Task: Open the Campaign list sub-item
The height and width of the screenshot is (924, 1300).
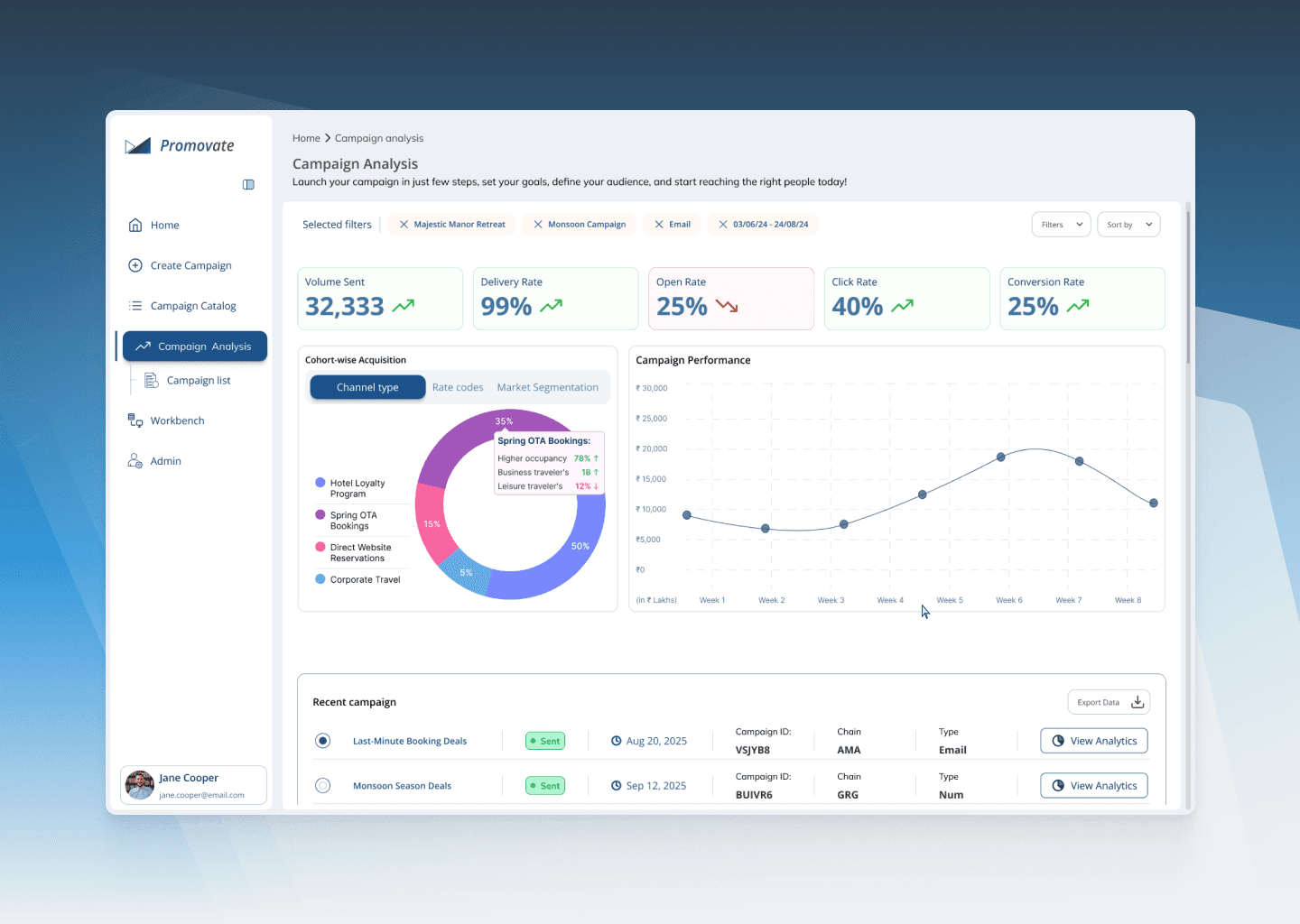Action: (x=199, y=380)
